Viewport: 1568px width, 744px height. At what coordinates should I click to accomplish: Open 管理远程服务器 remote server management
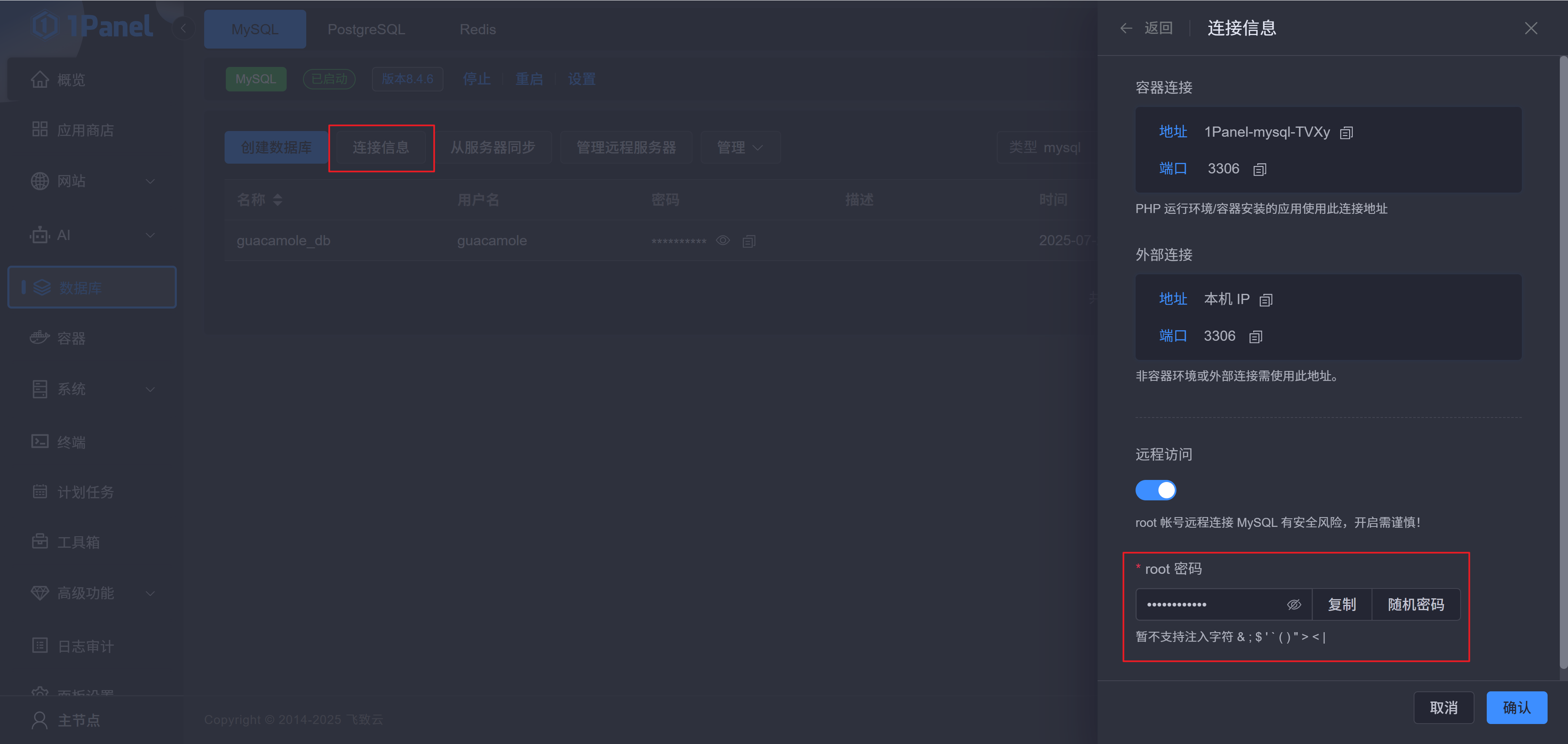click(x=626, y=147)
